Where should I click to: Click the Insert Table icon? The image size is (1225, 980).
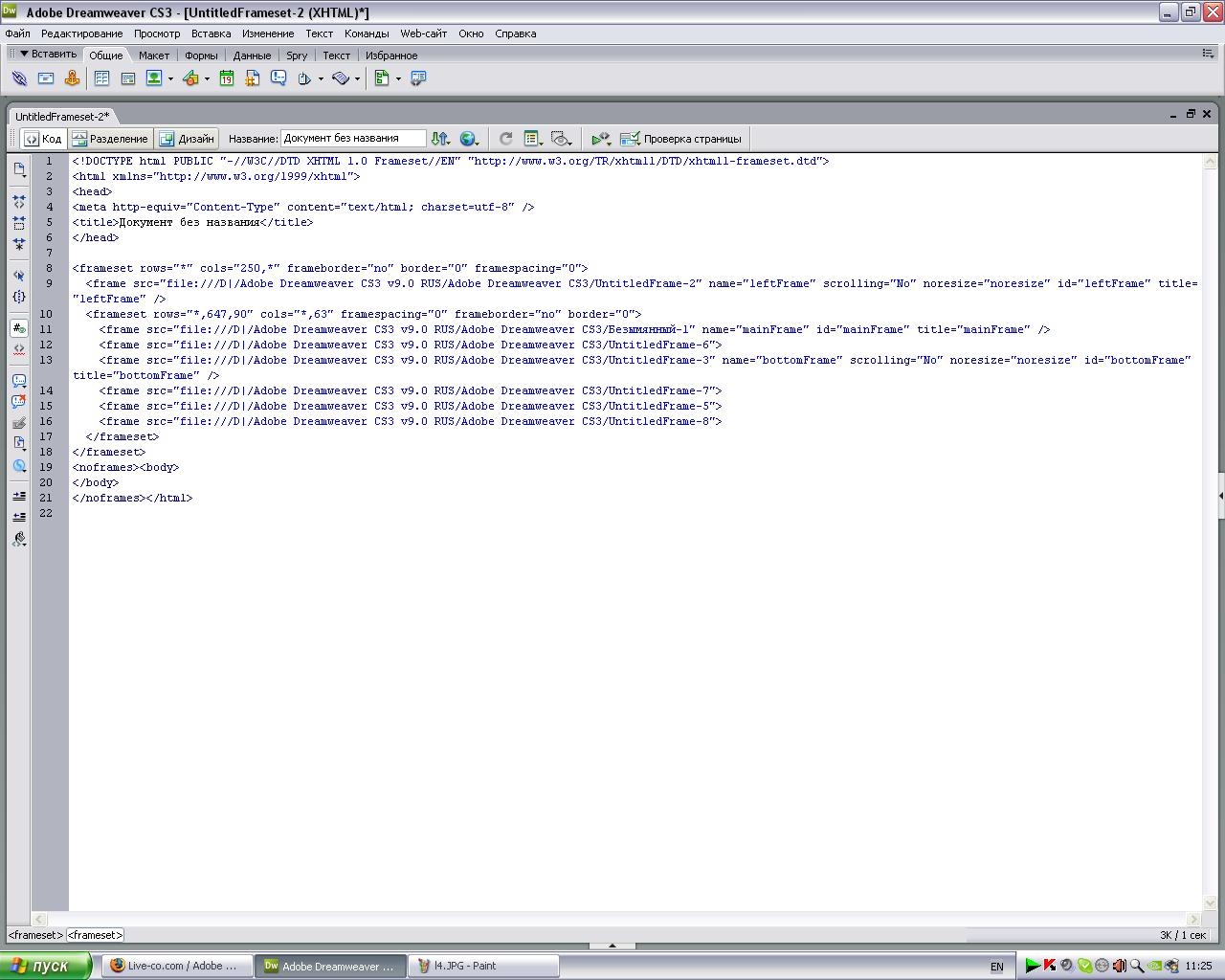pyautogui.click(x=101, y=78)
